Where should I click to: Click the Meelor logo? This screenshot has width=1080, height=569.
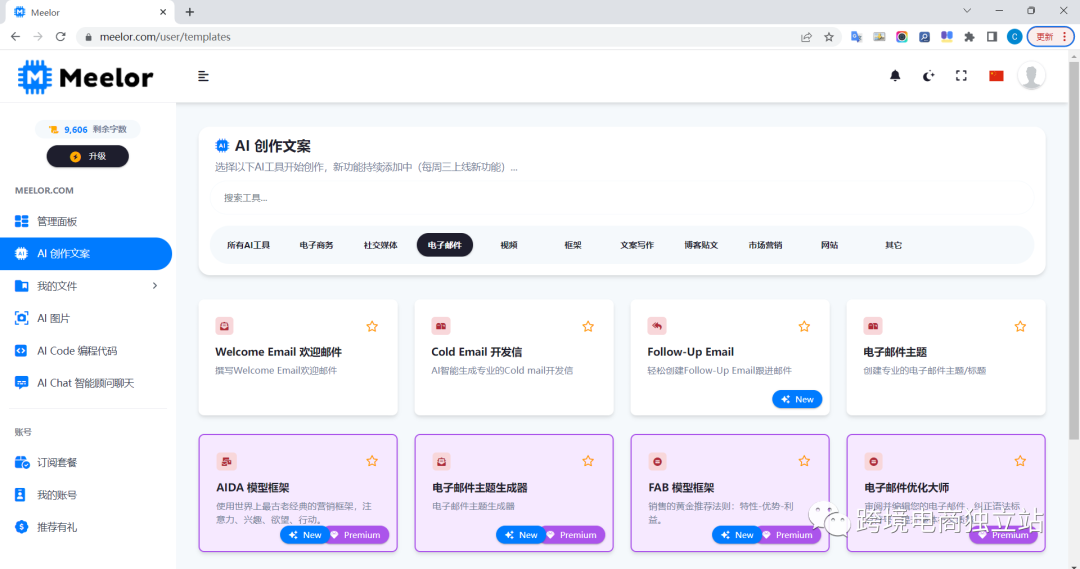click(85, 77)
